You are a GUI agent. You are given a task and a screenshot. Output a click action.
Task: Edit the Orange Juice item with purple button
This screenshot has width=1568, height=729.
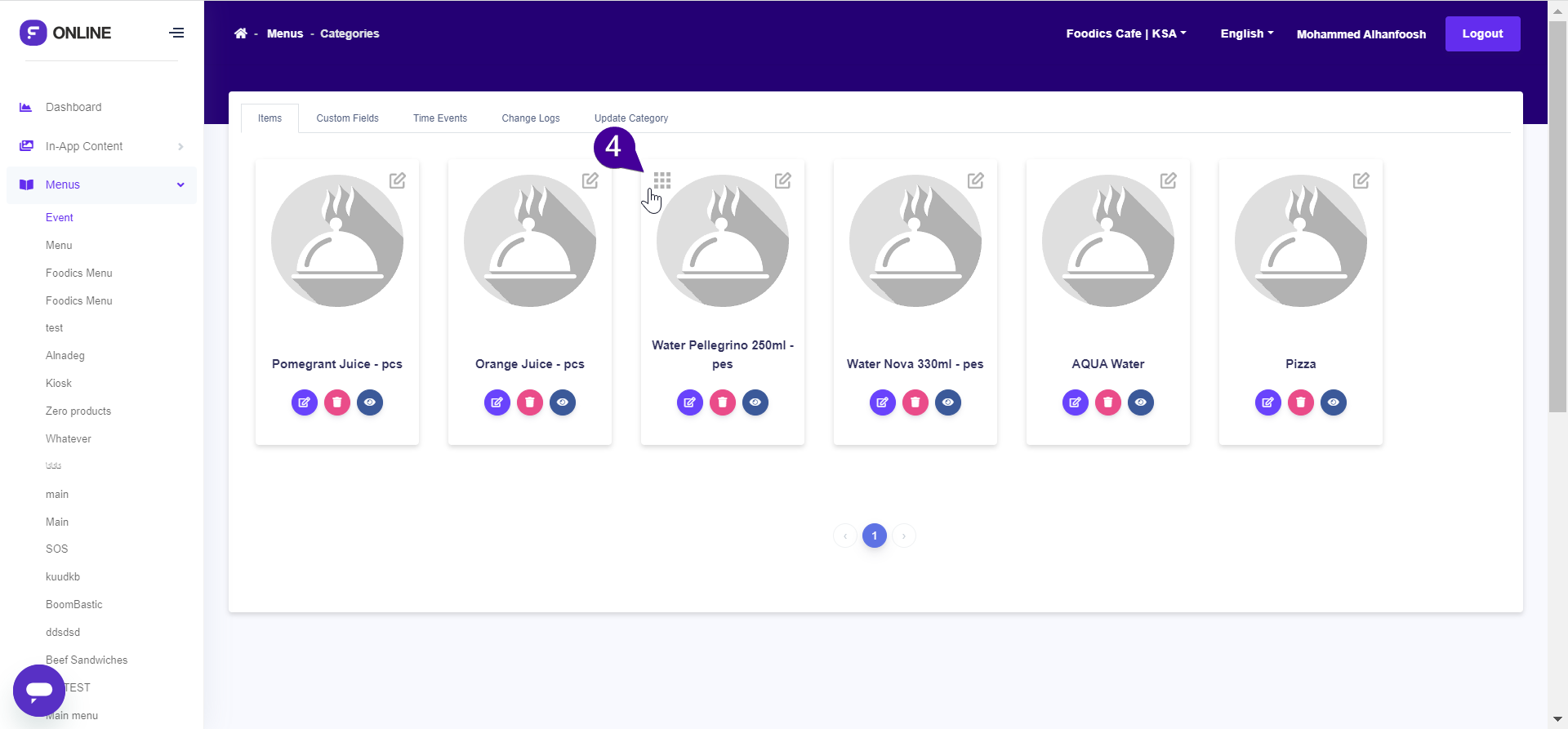point(497,402)
